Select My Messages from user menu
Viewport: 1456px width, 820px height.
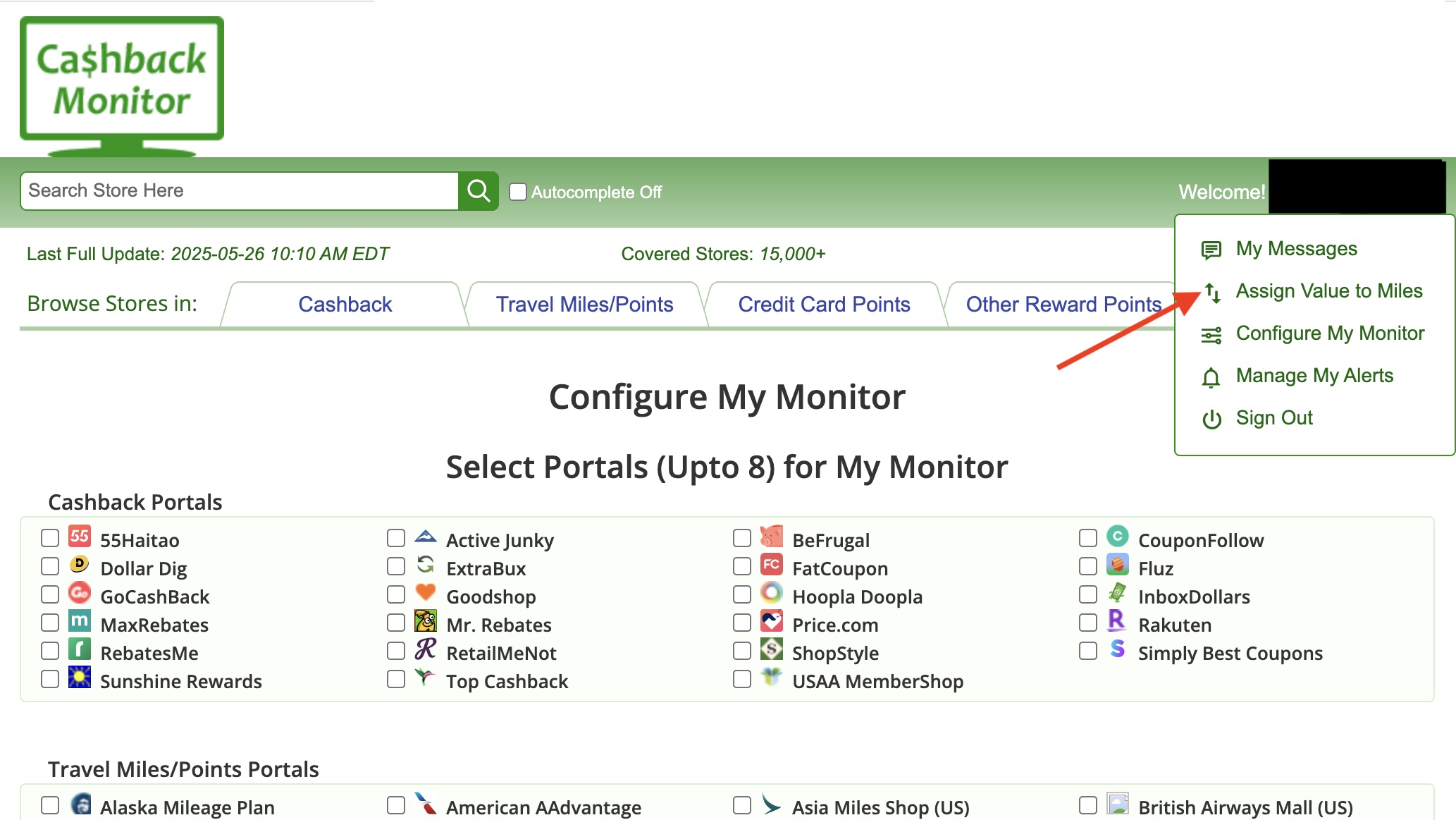click(1296, 249)
